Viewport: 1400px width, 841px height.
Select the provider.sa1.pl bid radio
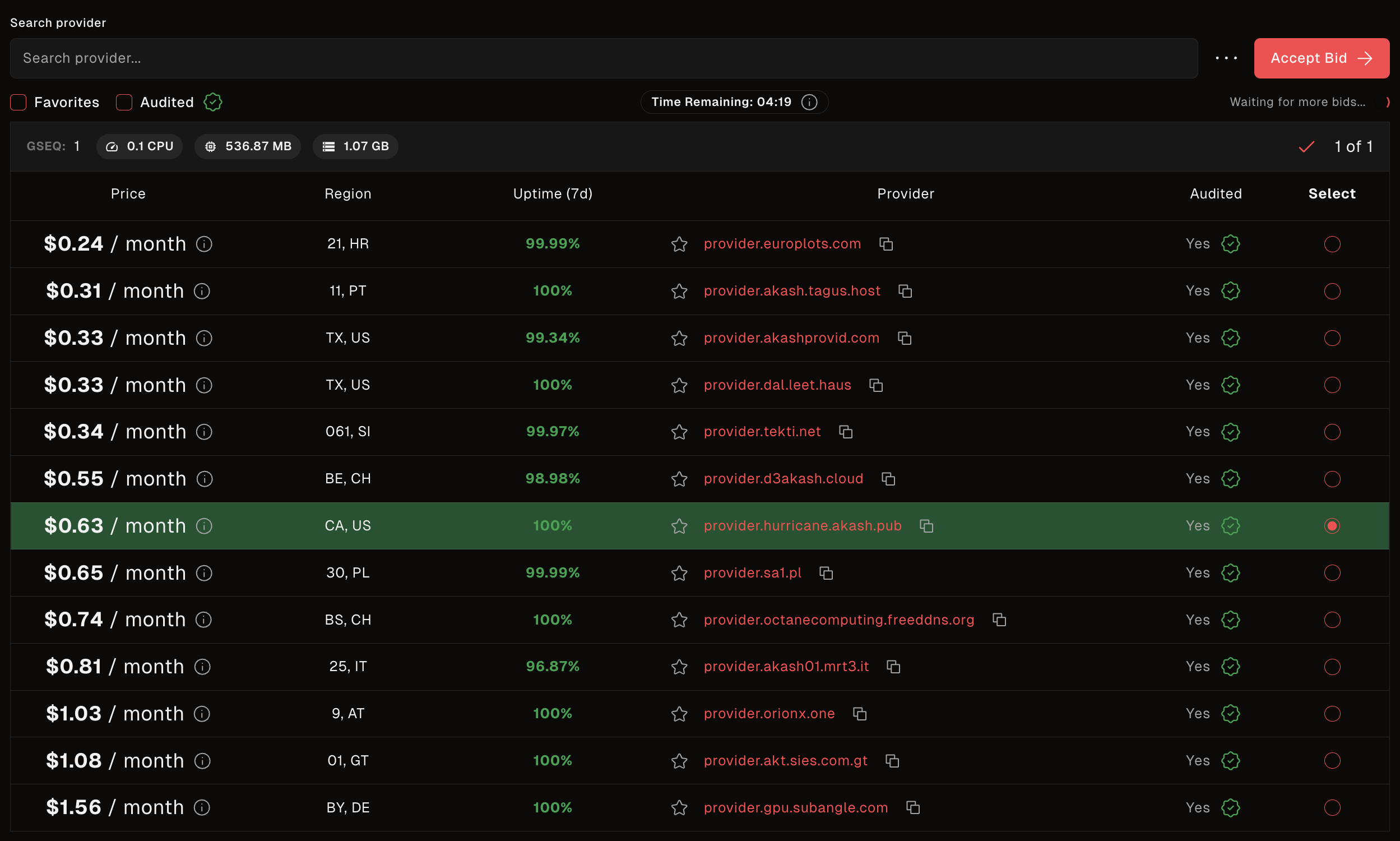point(1332,573)
